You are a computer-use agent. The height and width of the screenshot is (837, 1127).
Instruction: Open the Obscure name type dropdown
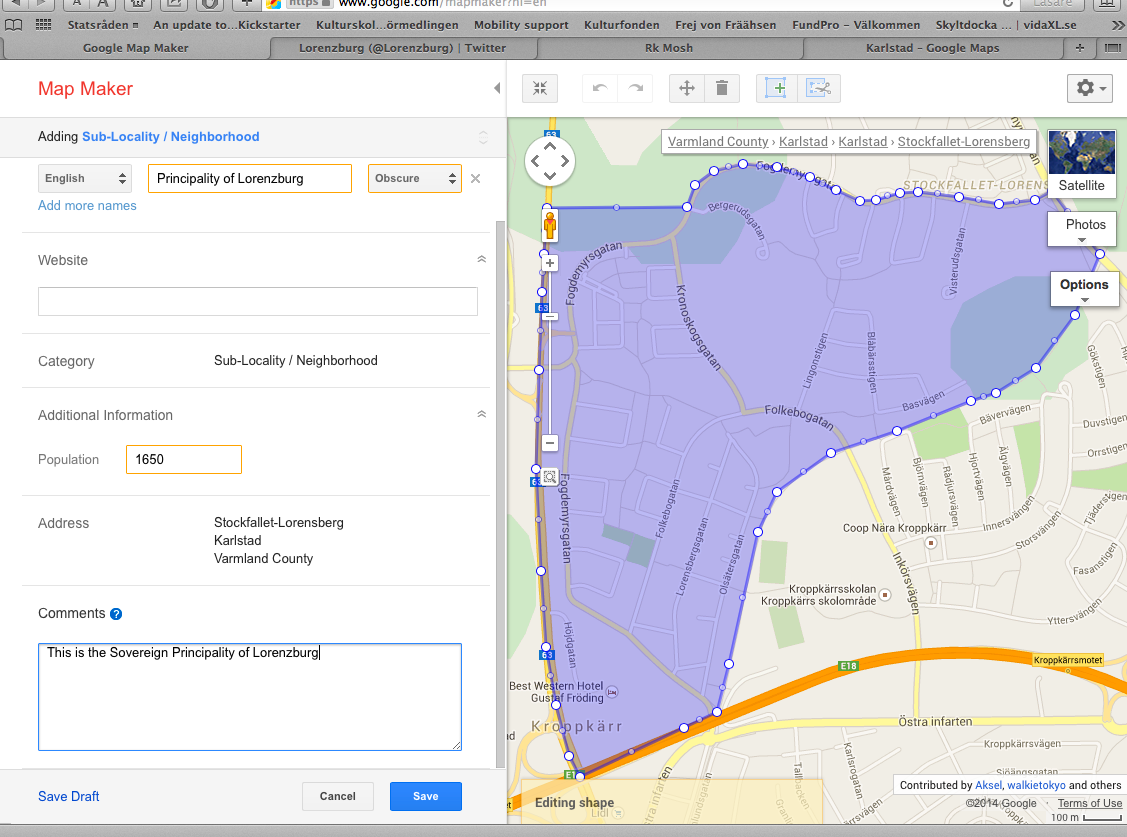point(415,179)
